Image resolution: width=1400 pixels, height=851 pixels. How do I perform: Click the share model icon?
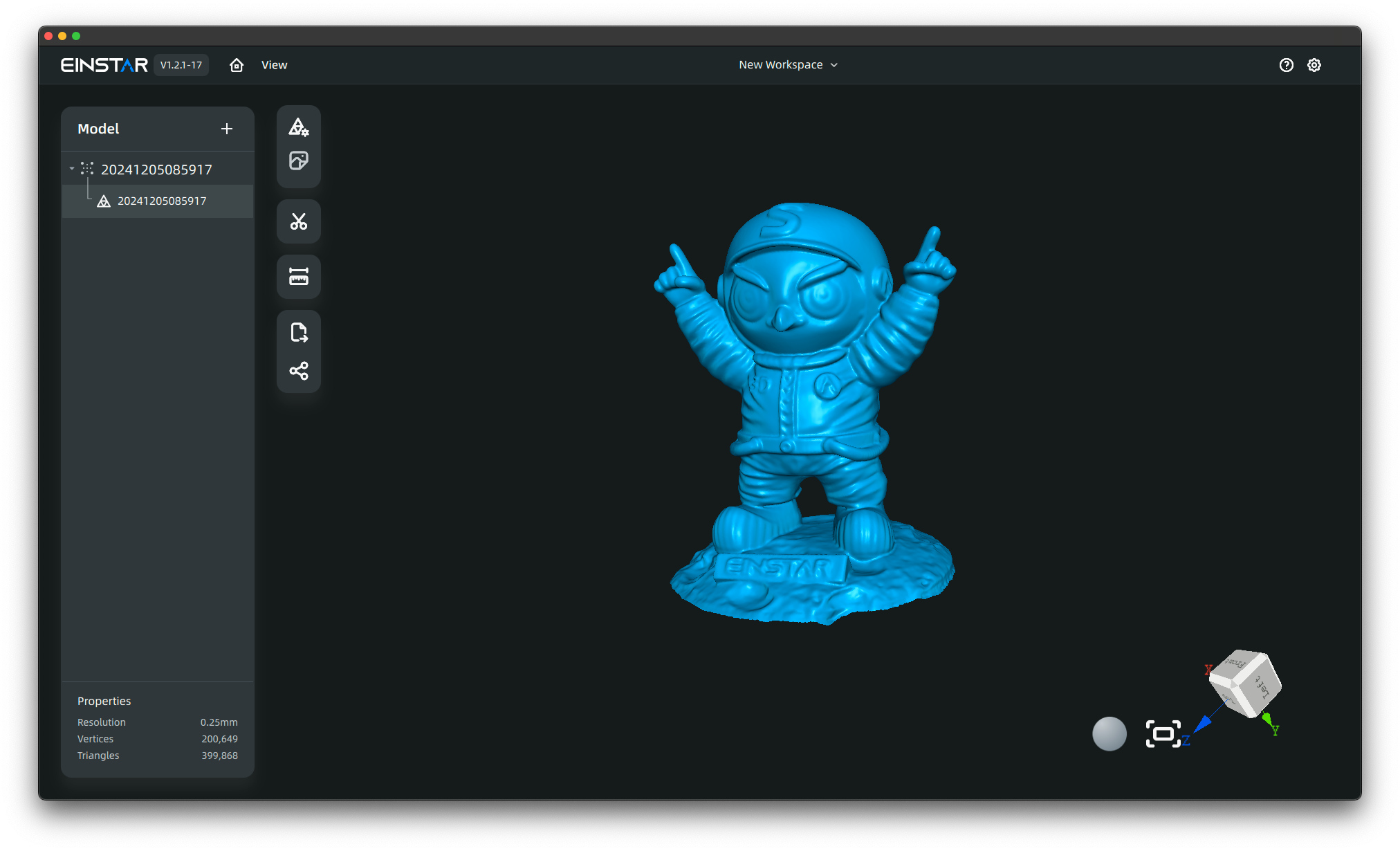tap(299, 371)
